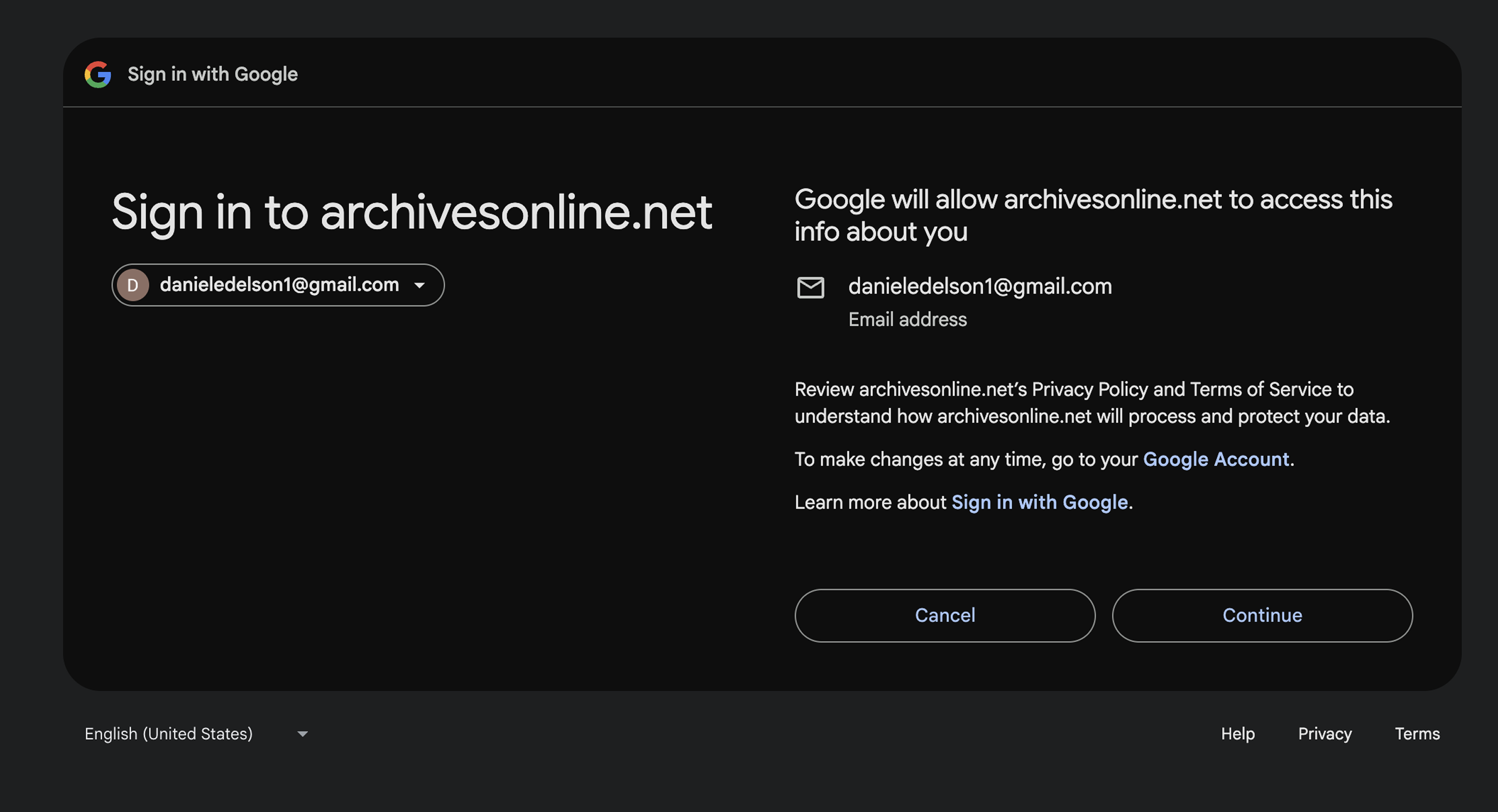Click the 'Sign in with Google' header title
This screenshot has height=812, width=1498.
tap(212, 74)
